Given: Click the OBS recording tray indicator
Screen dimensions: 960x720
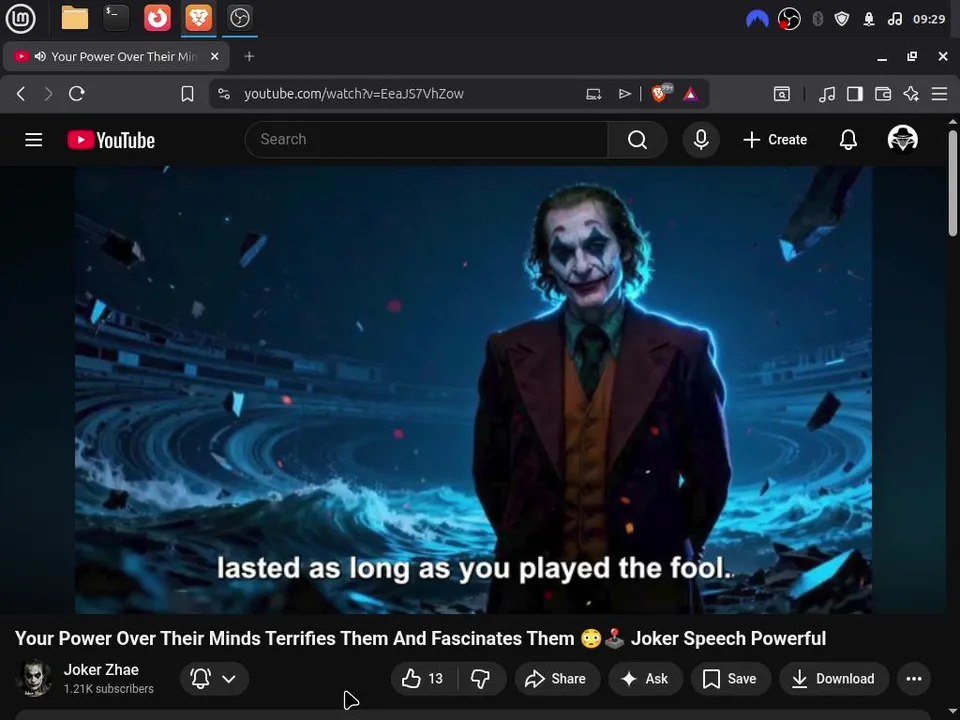Looking at the screenshot, I should click(789, 20).
